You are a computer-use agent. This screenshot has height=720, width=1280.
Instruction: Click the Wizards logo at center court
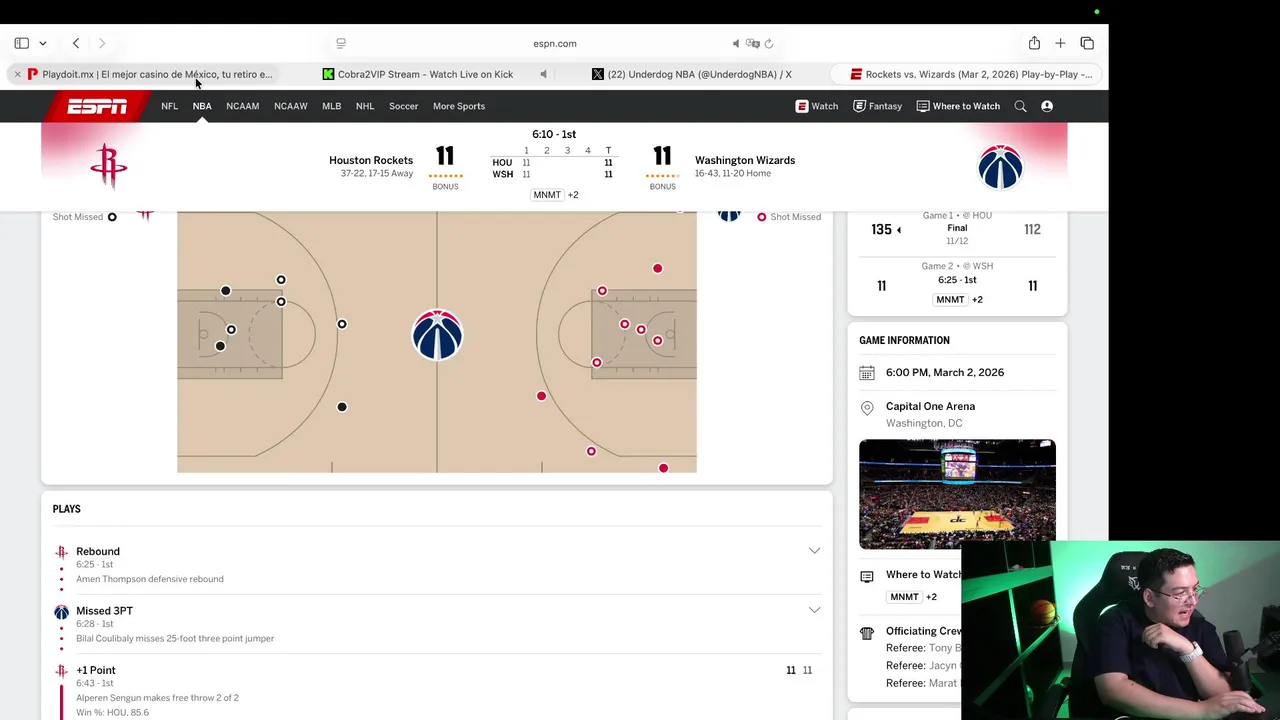coord(437,335)
